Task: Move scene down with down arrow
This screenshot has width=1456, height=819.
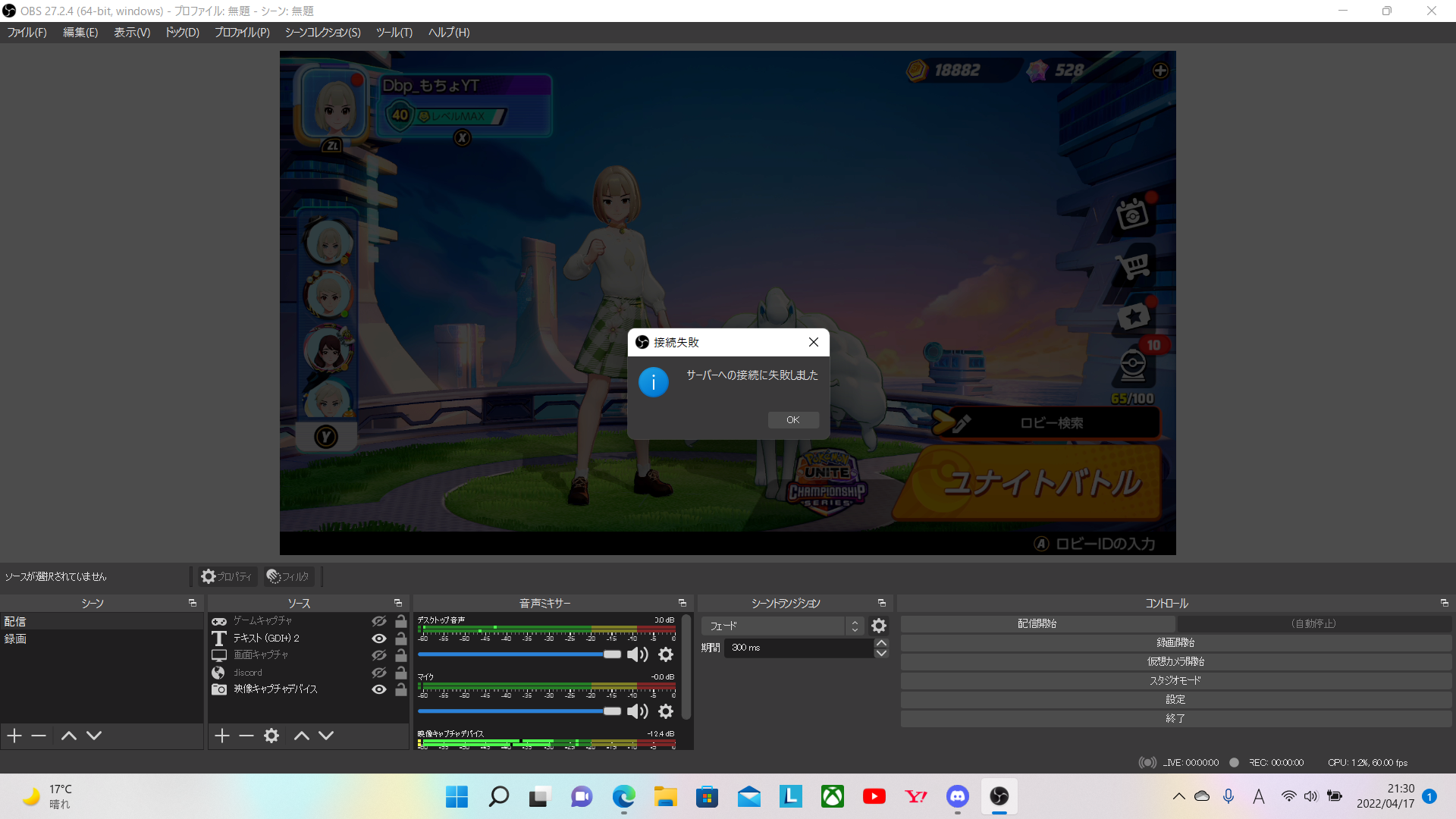Action: tap(94, 736)
